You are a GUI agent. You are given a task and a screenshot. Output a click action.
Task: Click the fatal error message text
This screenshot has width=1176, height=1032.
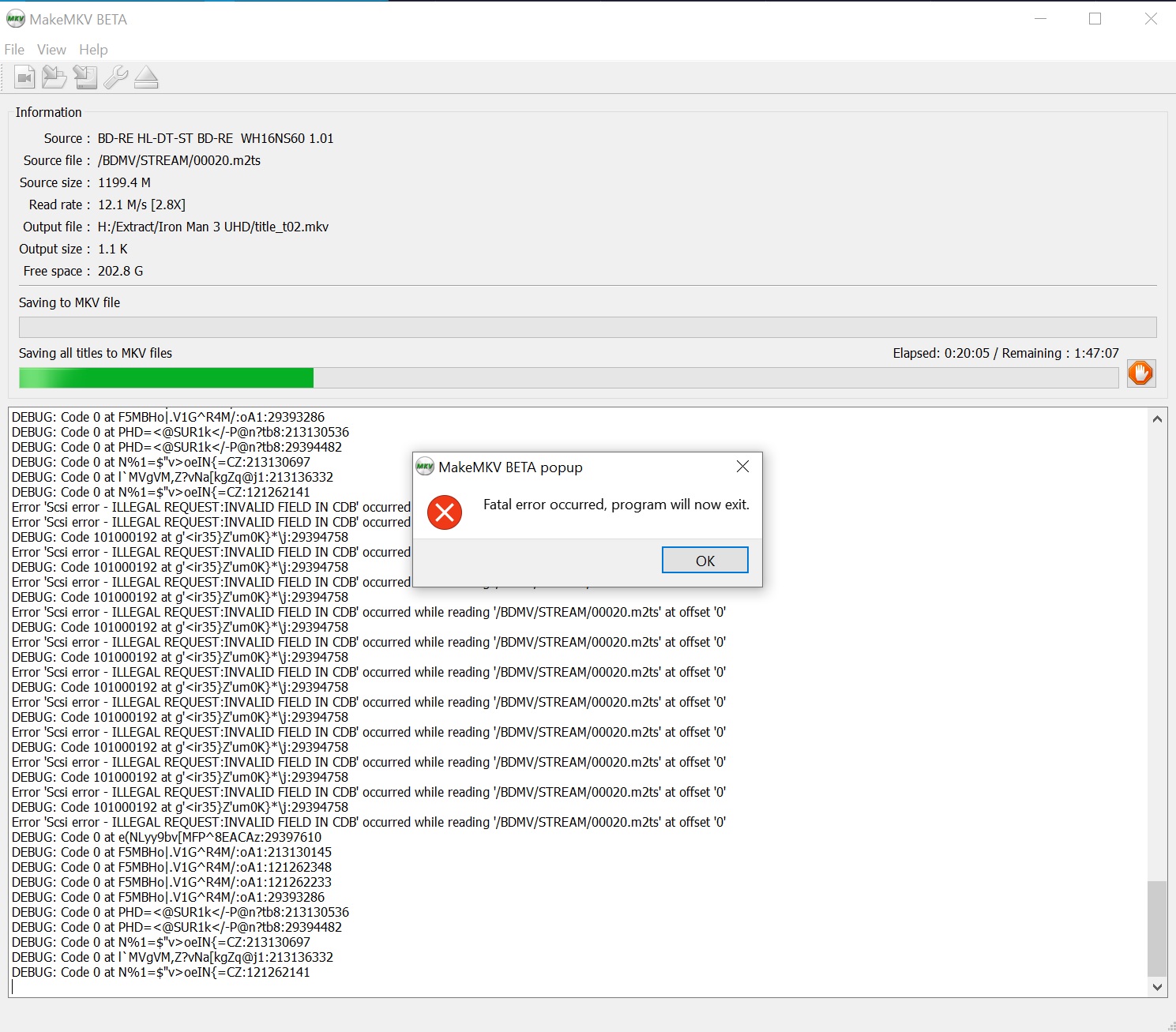pyautogui.click(x=616, y=505)
